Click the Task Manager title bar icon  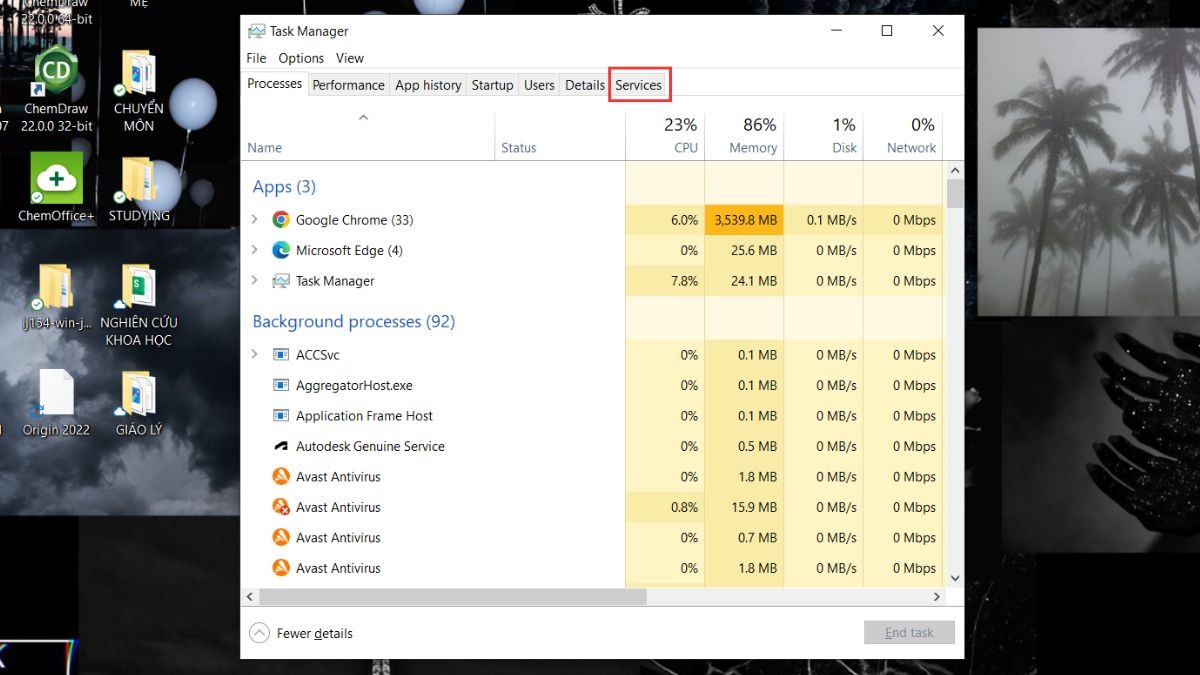coord(257,31)
